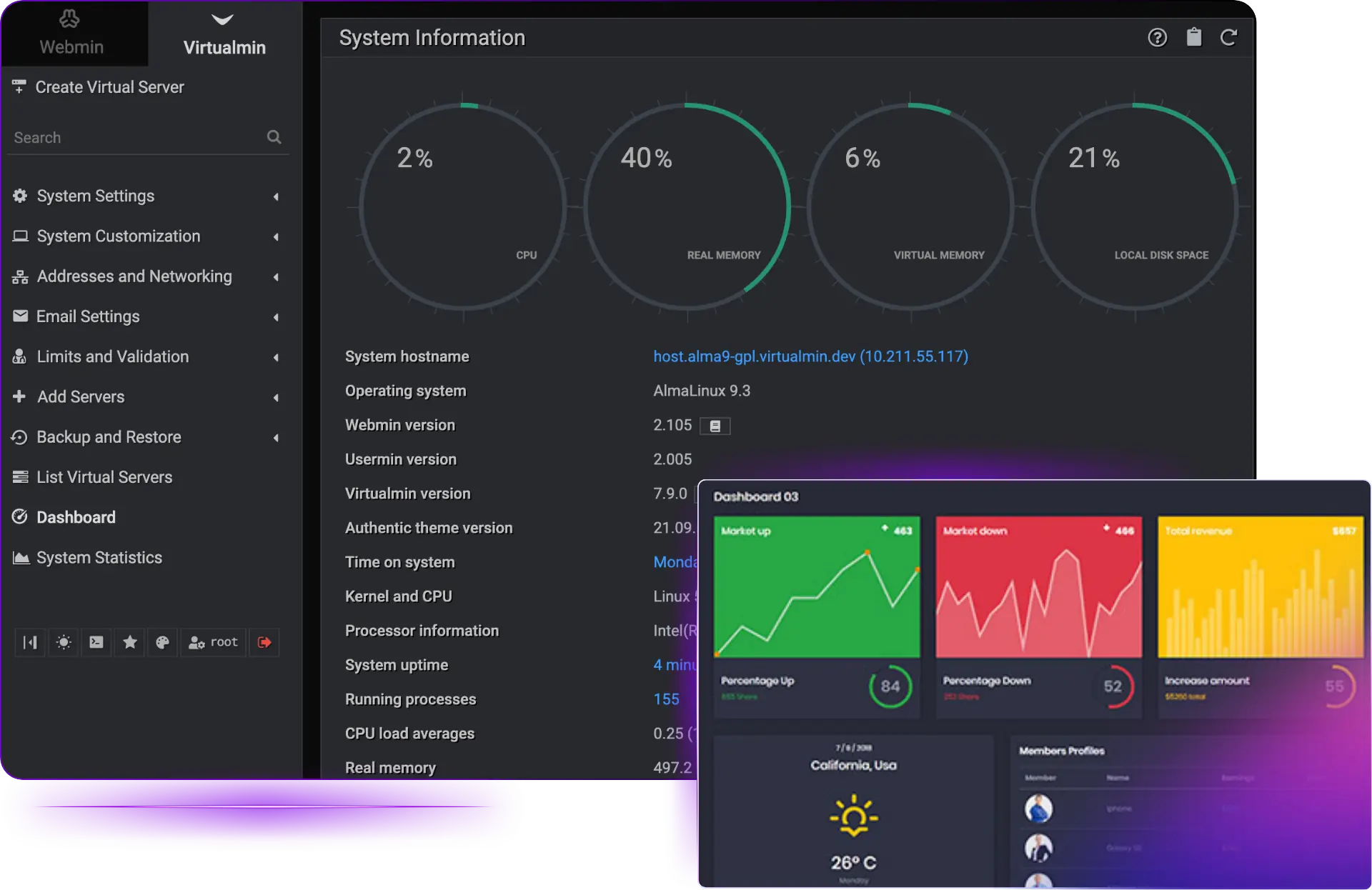Open the system hostname link
The width and height of the screenshot is (1372, 890).
coord(811,356)
